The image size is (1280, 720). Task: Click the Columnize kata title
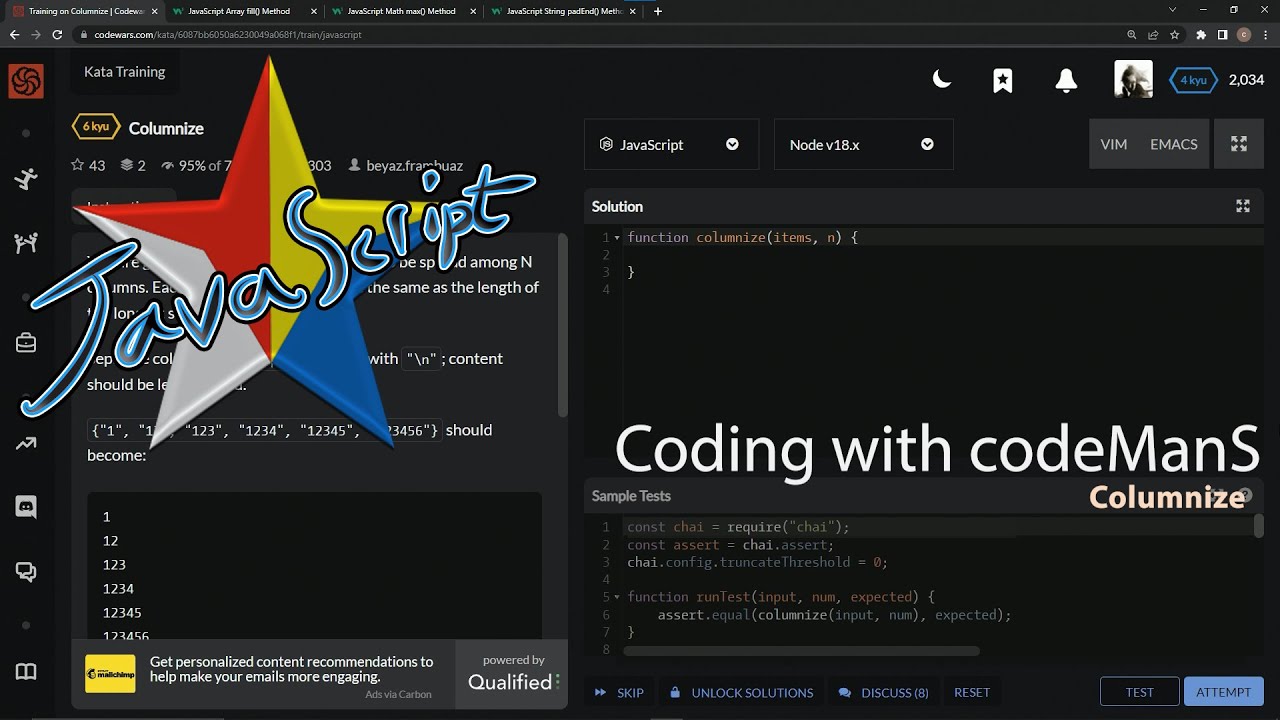pos(166,128)
